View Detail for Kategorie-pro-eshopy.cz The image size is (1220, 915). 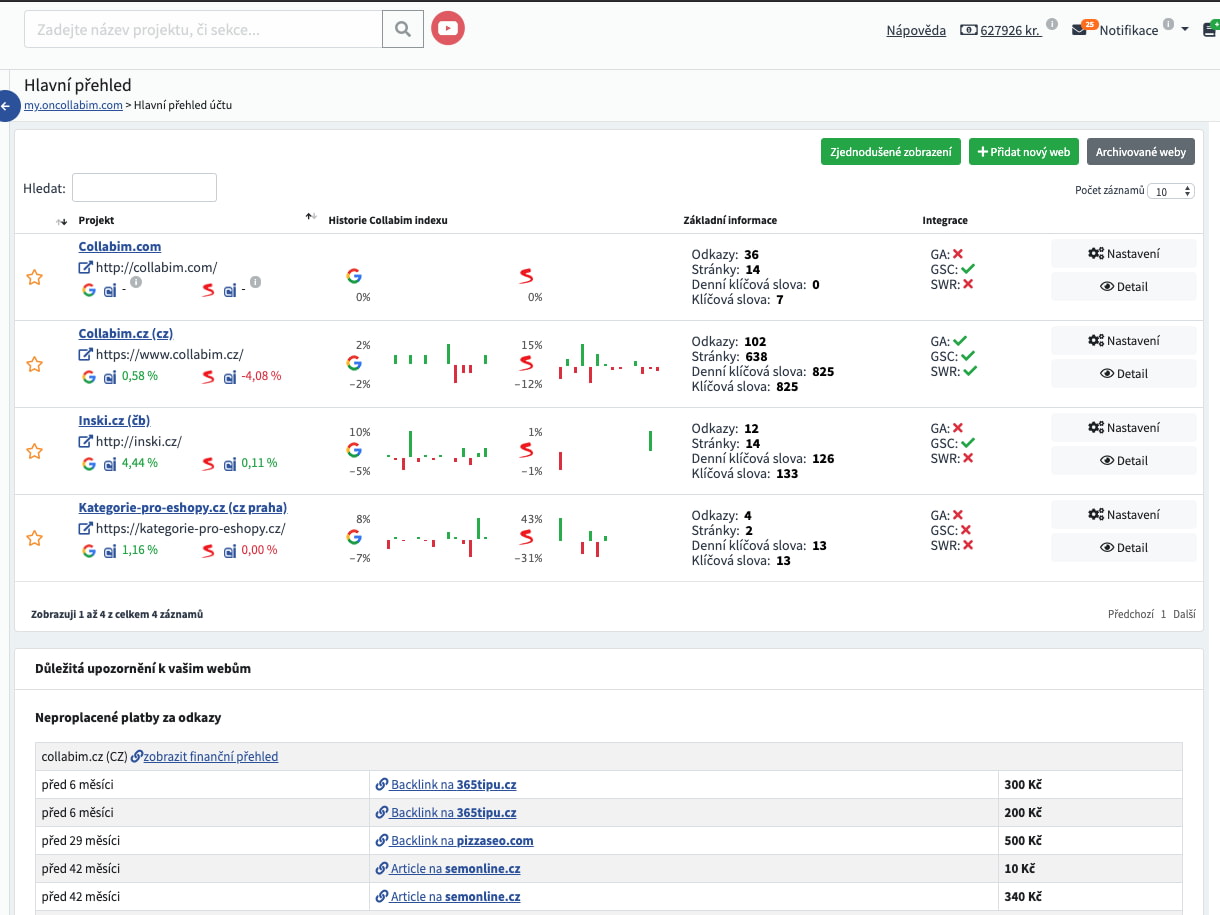tap(1124, 548)
